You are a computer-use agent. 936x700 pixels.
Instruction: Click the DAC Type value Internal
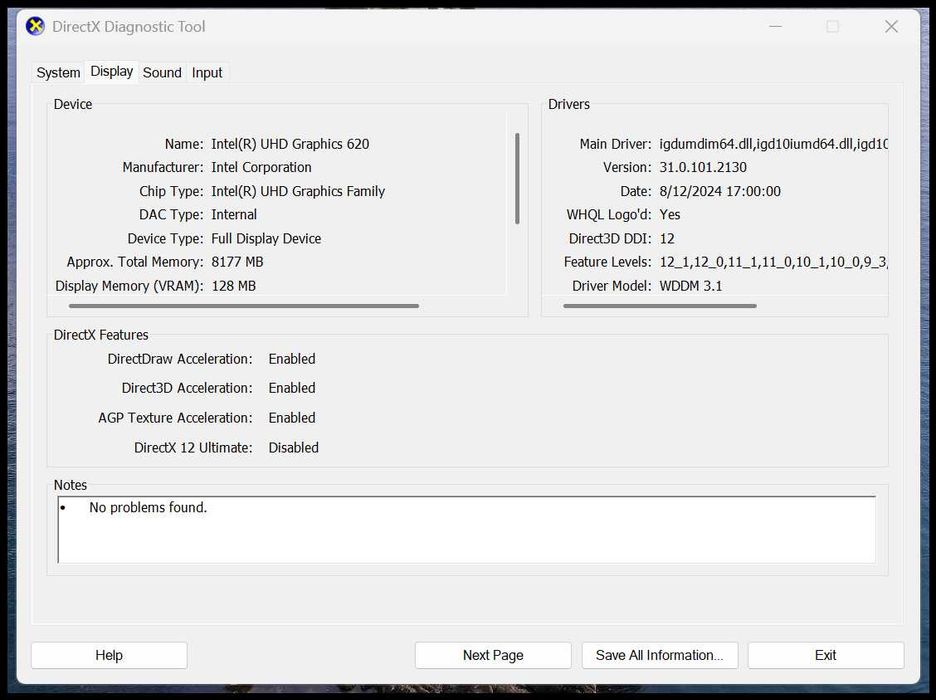point(234,214)
